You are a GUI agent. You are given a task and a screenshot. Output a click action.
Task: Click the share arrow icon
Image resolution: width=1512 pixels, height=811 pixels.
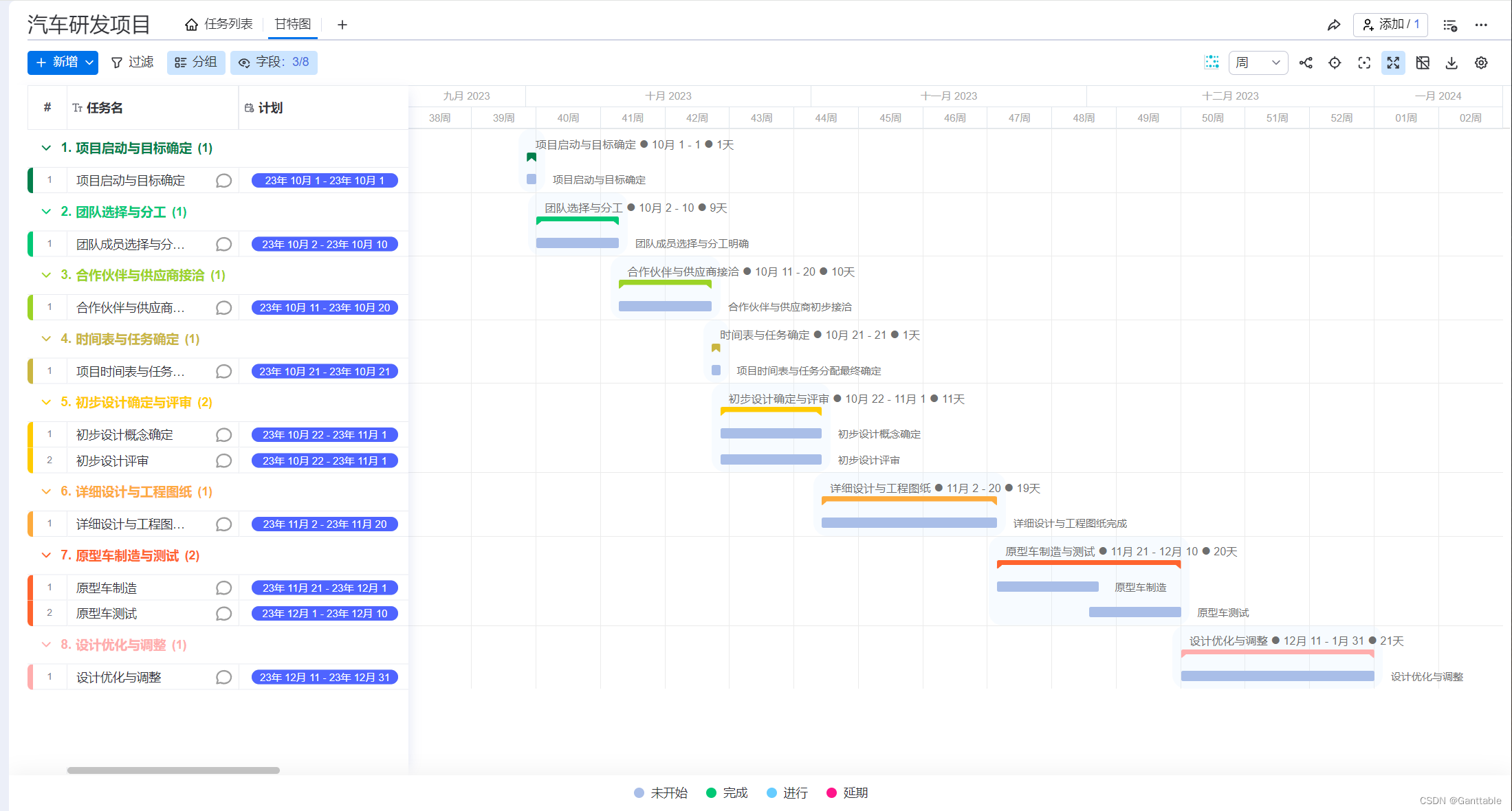[1333, 25]
